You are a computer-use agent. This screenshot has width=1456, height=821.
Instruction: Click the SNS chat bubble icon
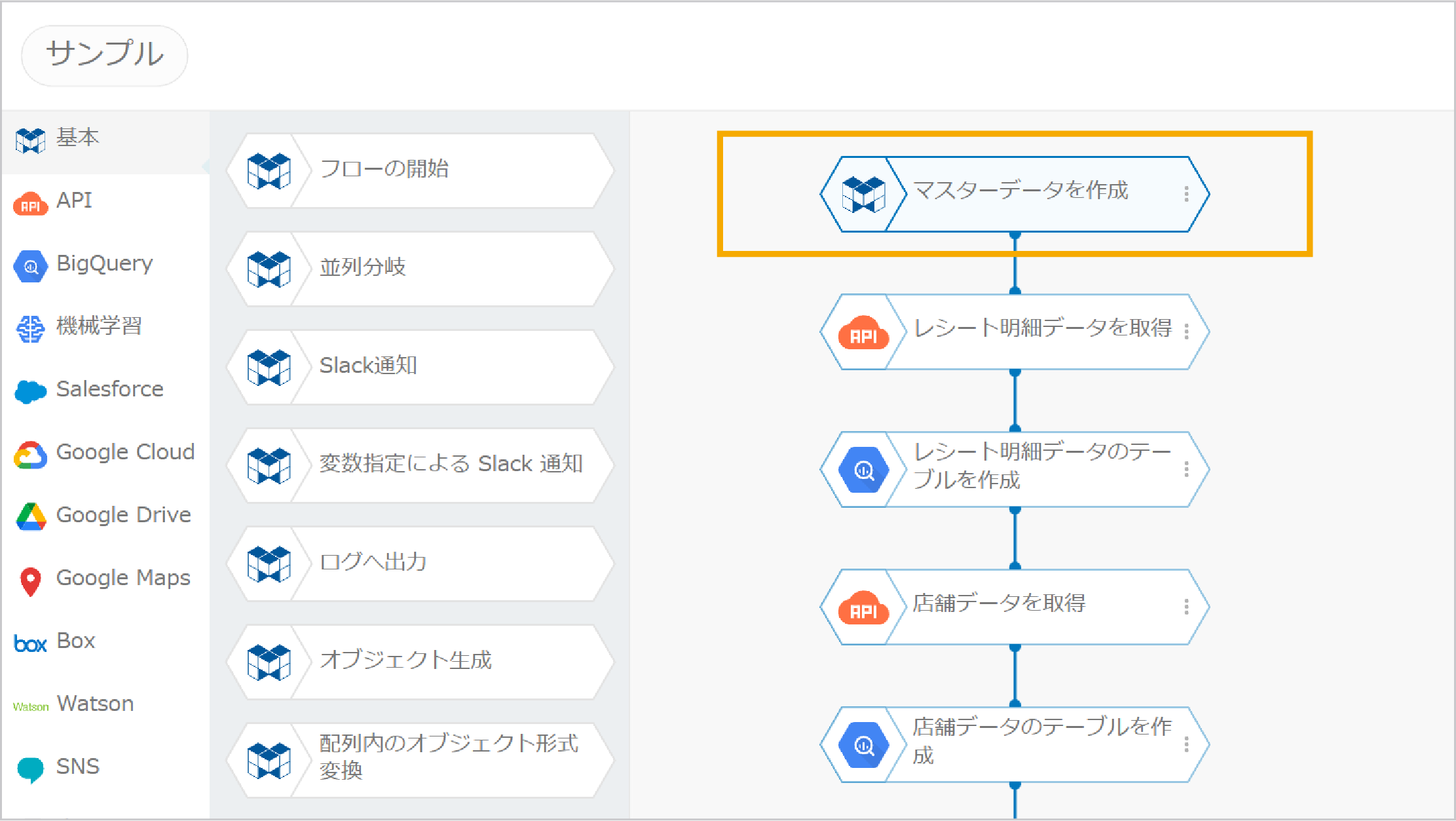pos(30,769)
